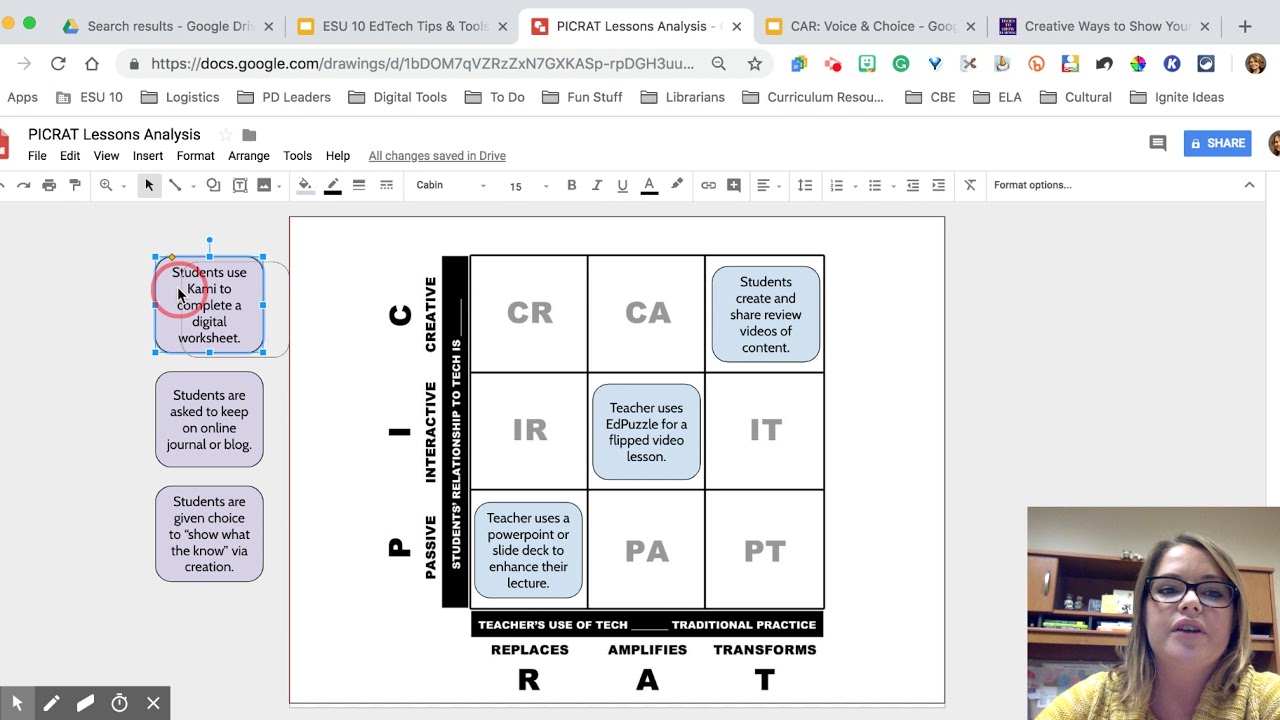
Task: Click the browser address bar URL
Action: 422,64
